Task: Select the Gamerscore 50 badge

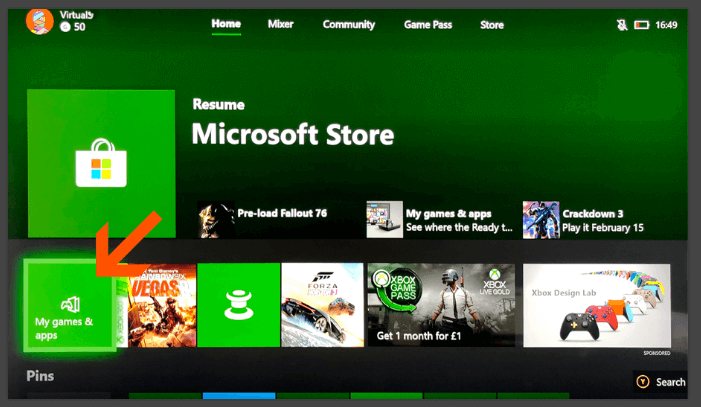Action: click(73, 27)
